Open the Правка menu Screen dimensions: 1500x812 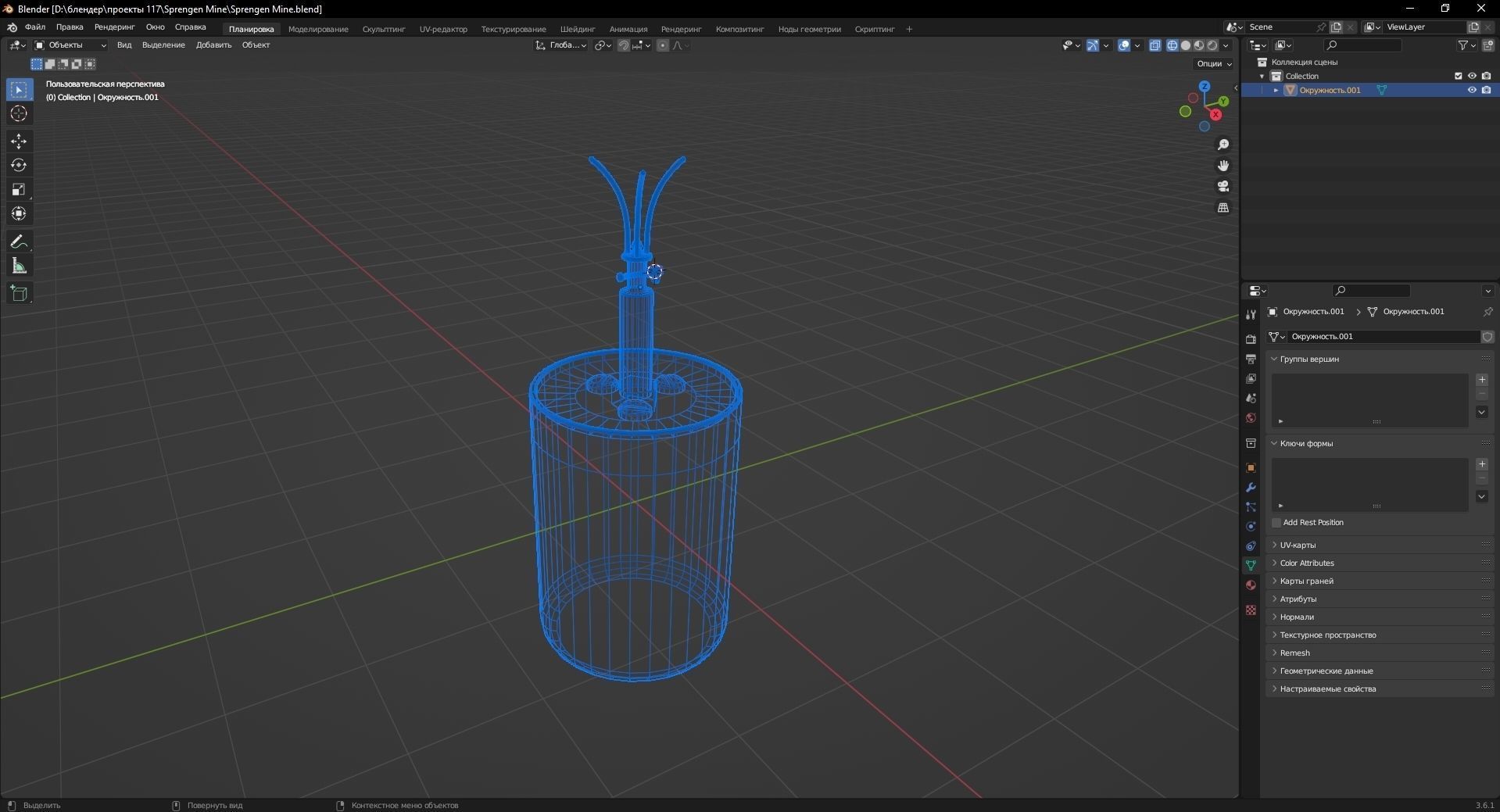pyautogui.click(x=70, y=27)
